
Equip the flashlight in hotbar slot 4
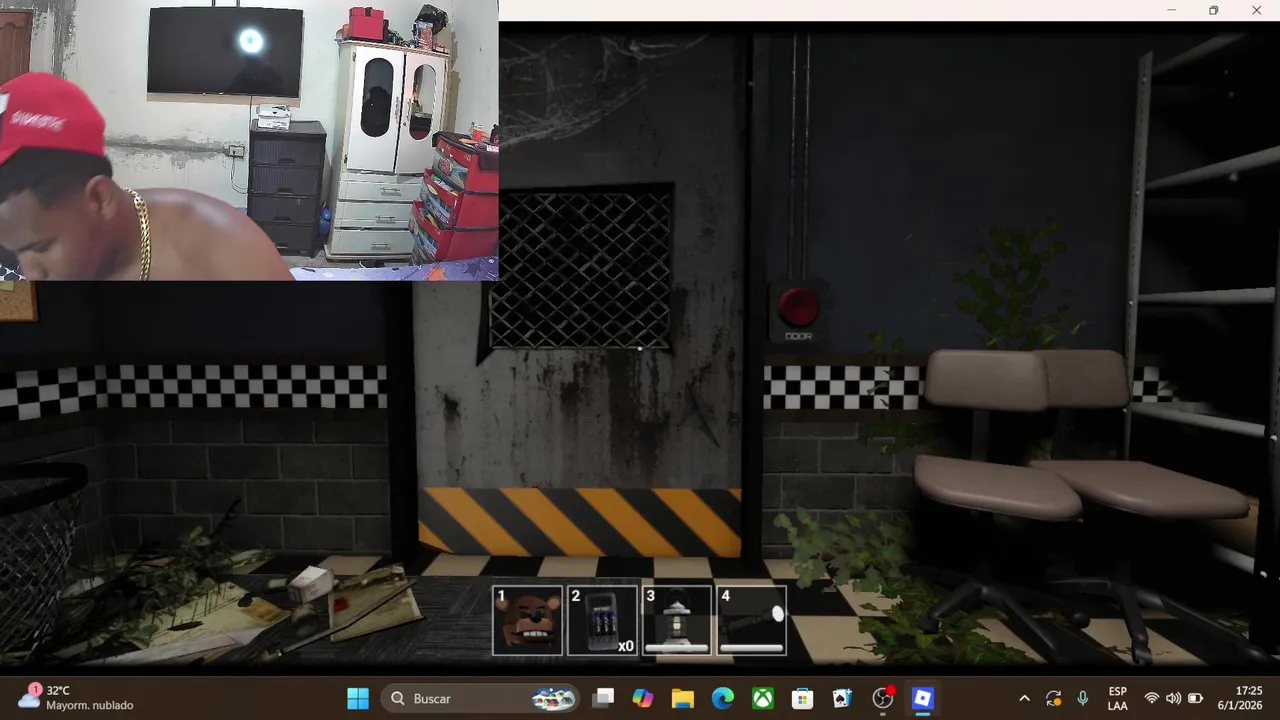[x=752, y=620]
